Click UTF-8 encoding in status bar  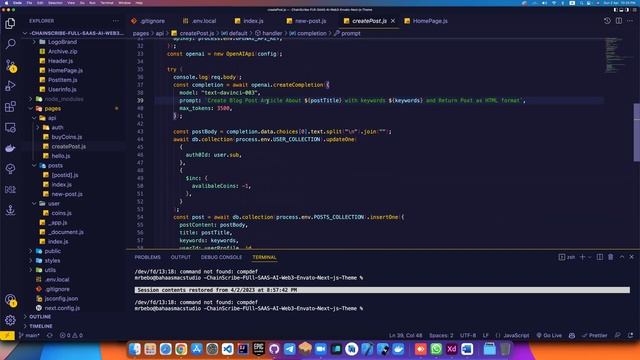pyautogui.click(x=468, y=336)
